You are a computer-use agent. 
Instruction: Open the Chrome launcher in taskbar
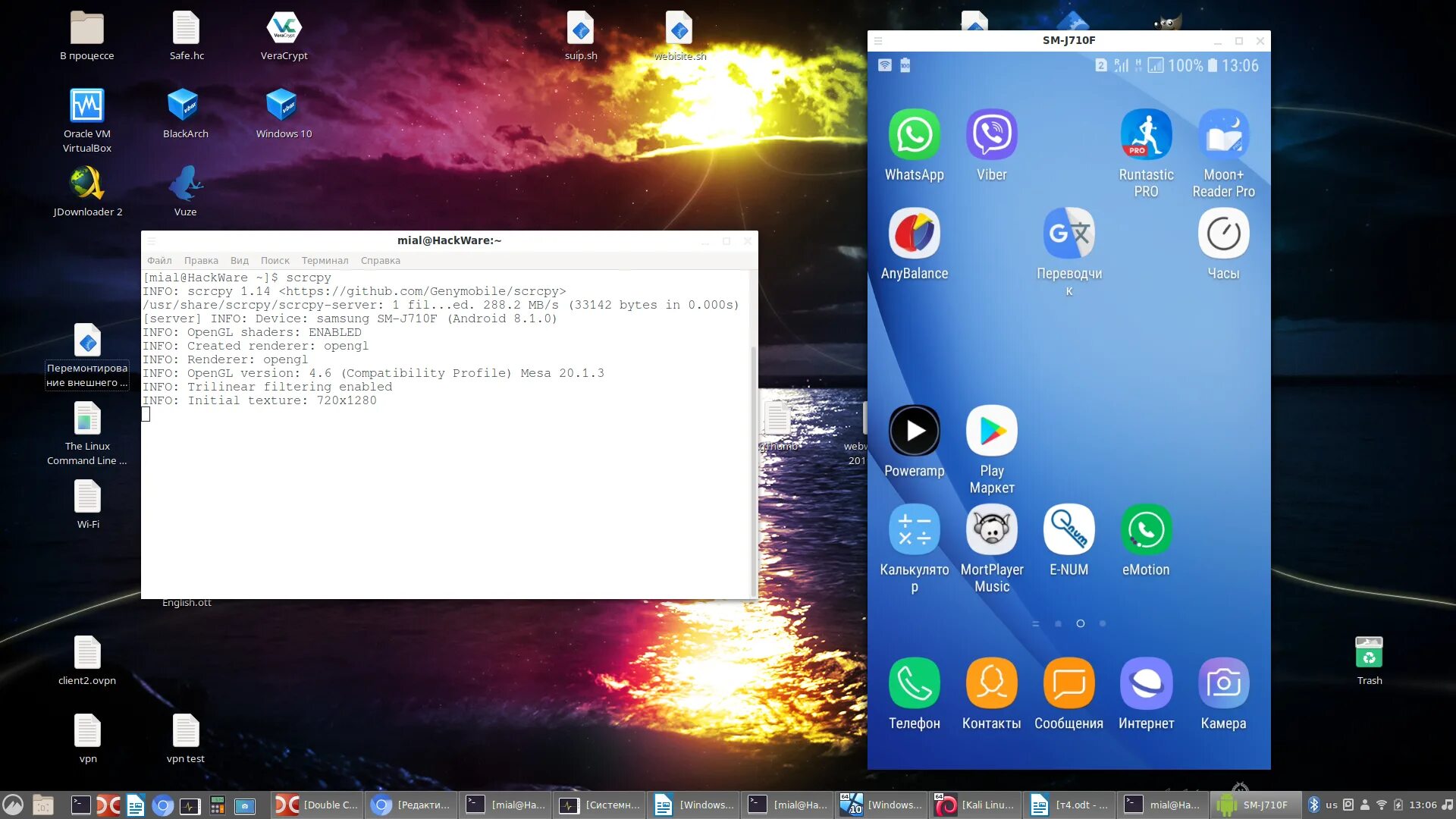click(x=162, y=805)
